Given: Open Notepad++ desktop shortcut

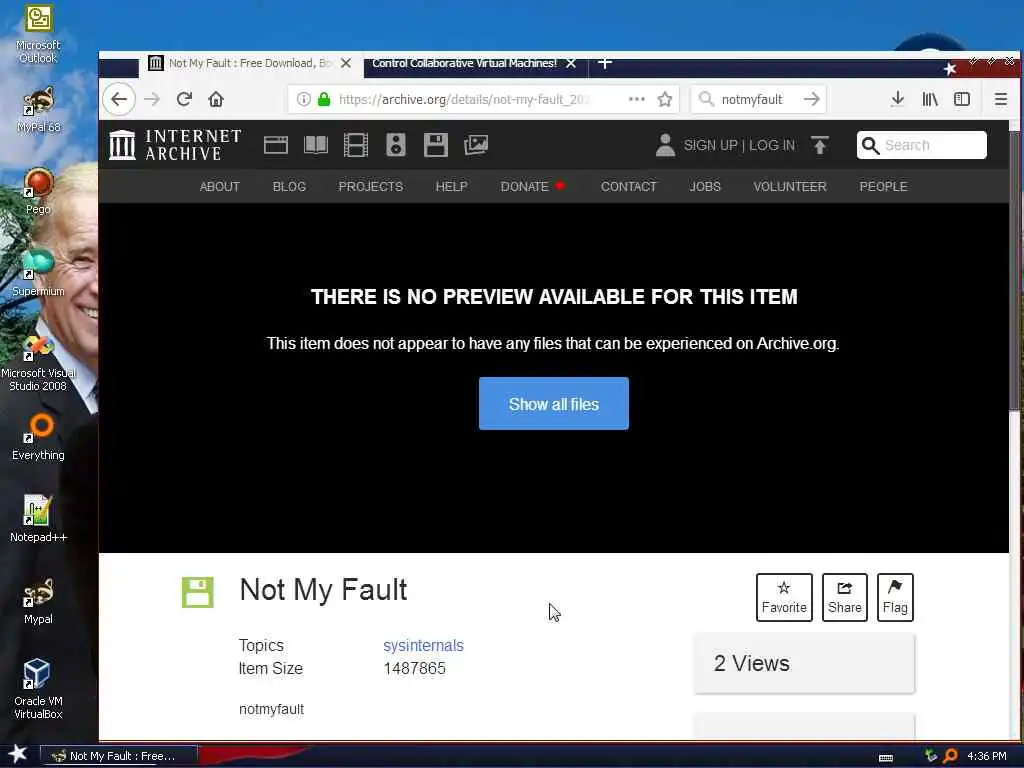Looking at the screenshot, I should (38, 519).
